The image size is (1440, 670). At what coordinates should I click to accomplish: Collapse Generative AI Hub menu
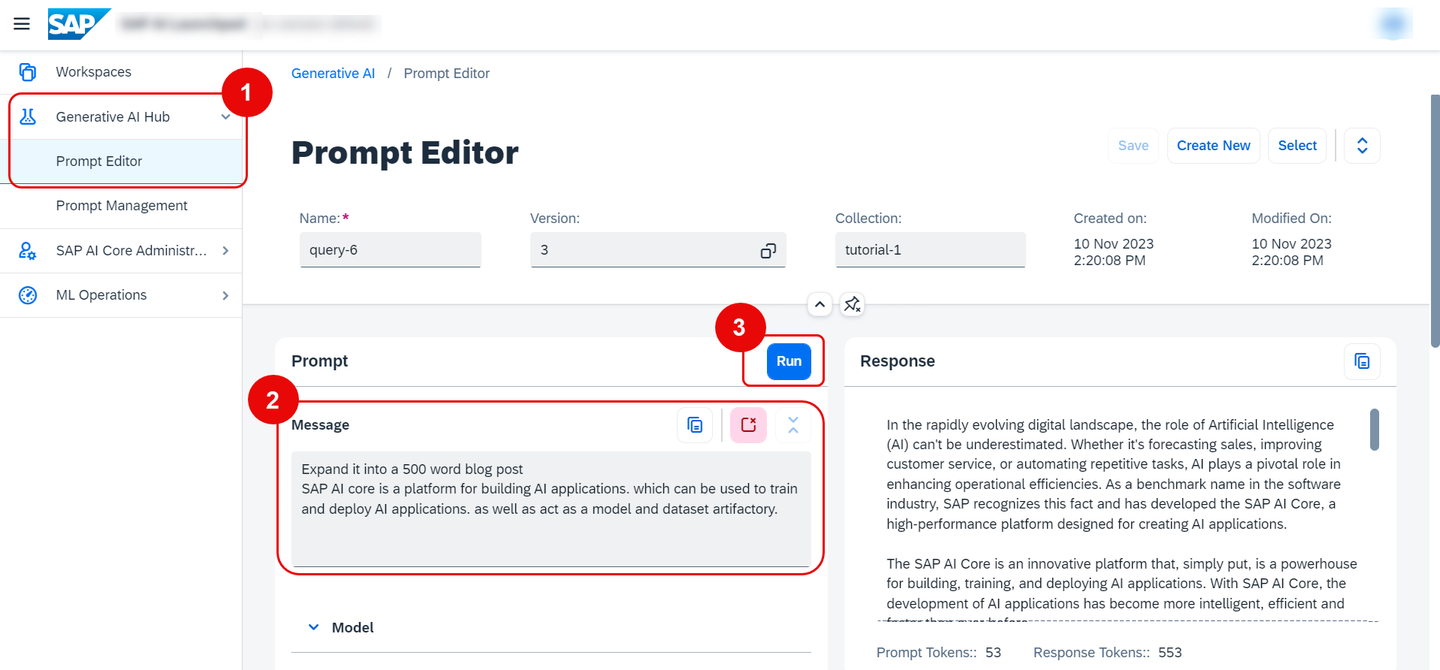coord(226,117)
